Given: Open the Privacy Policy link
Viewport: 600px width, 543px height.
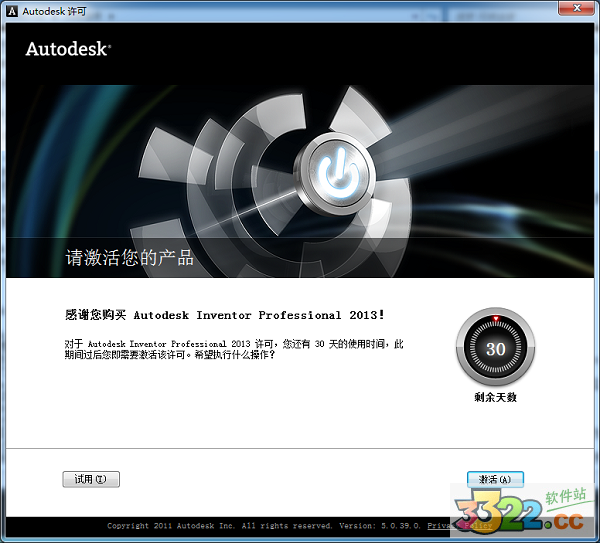Looking at the screenshot, I should (x=459, y=526).
